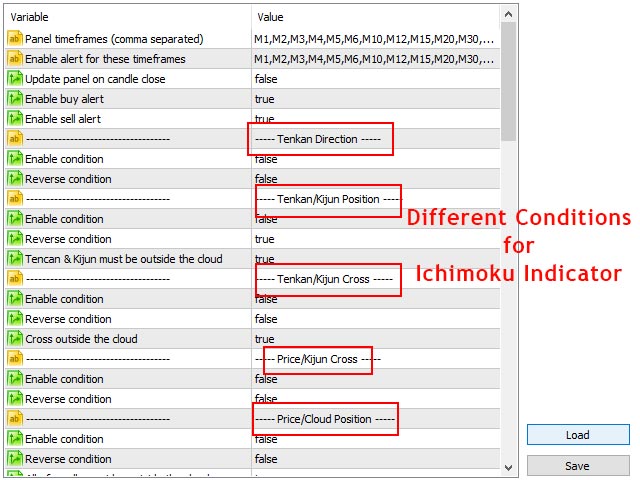
Task: Click the scrollbar down arrow
Action: point(509,468)
